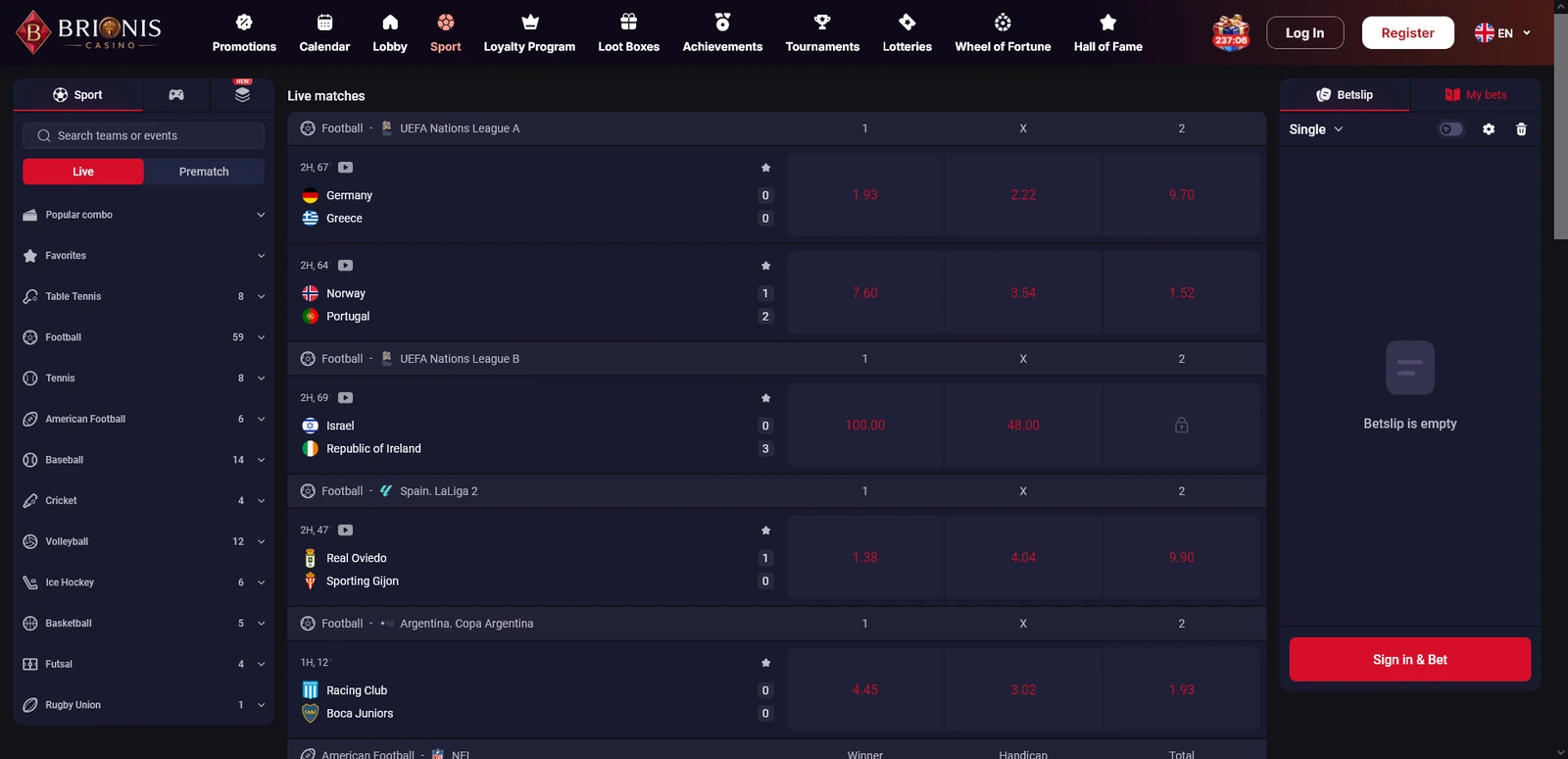Open the NEW layers icon tab

[x=242, y=94]
